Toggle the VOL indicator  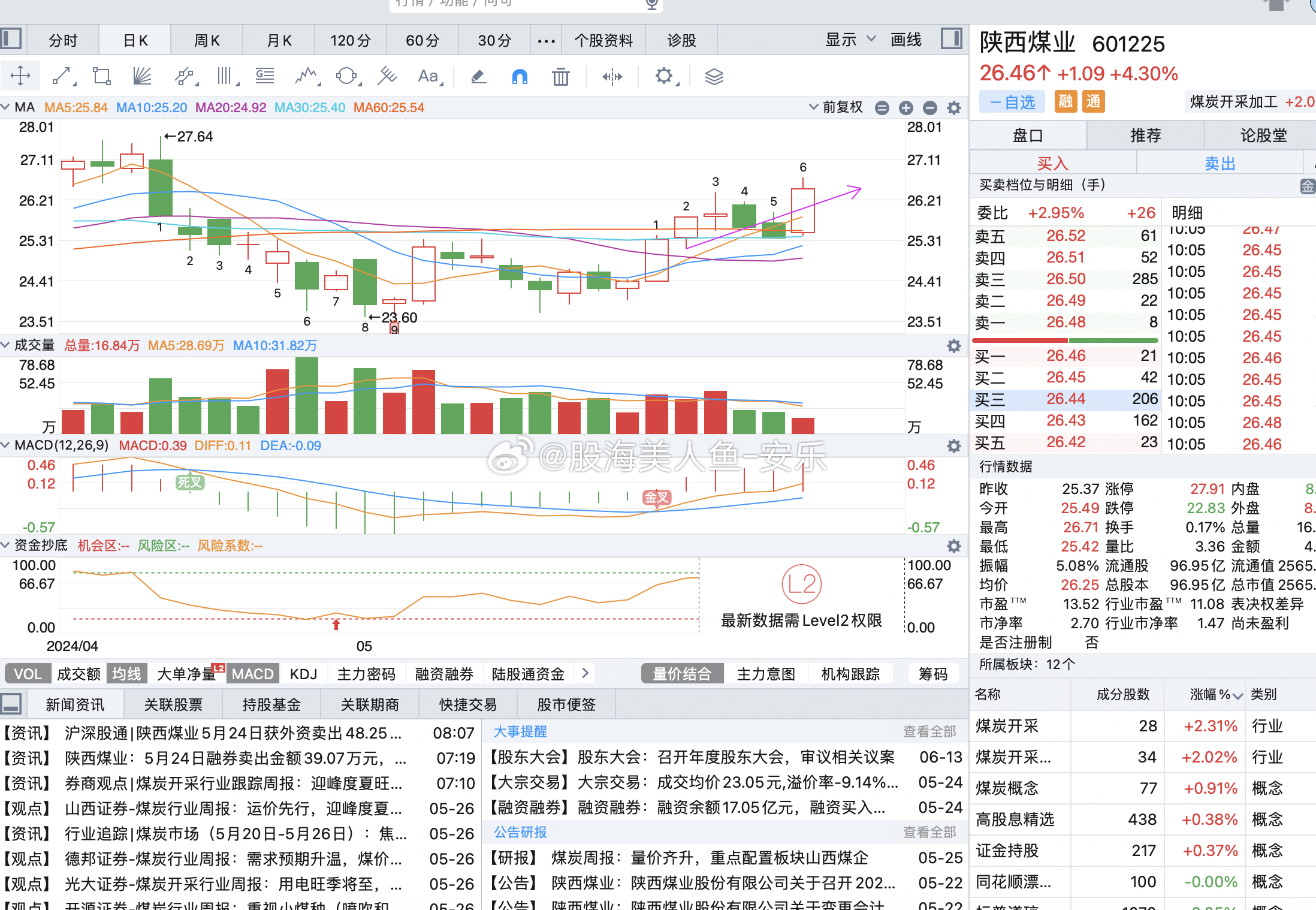28,673
